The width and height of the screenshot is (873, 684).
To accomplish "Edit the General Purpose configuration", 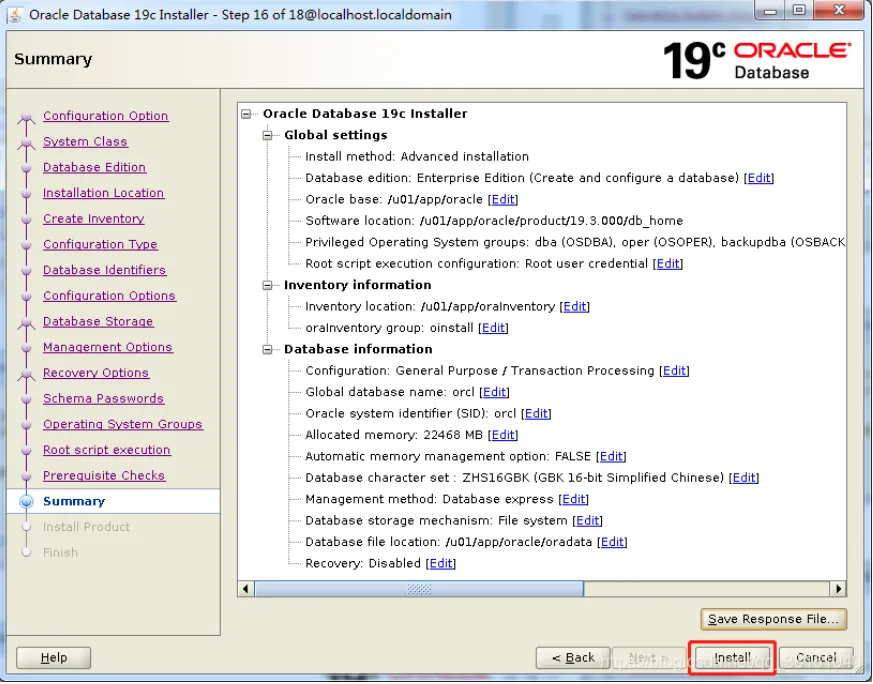I will point(674,371).
